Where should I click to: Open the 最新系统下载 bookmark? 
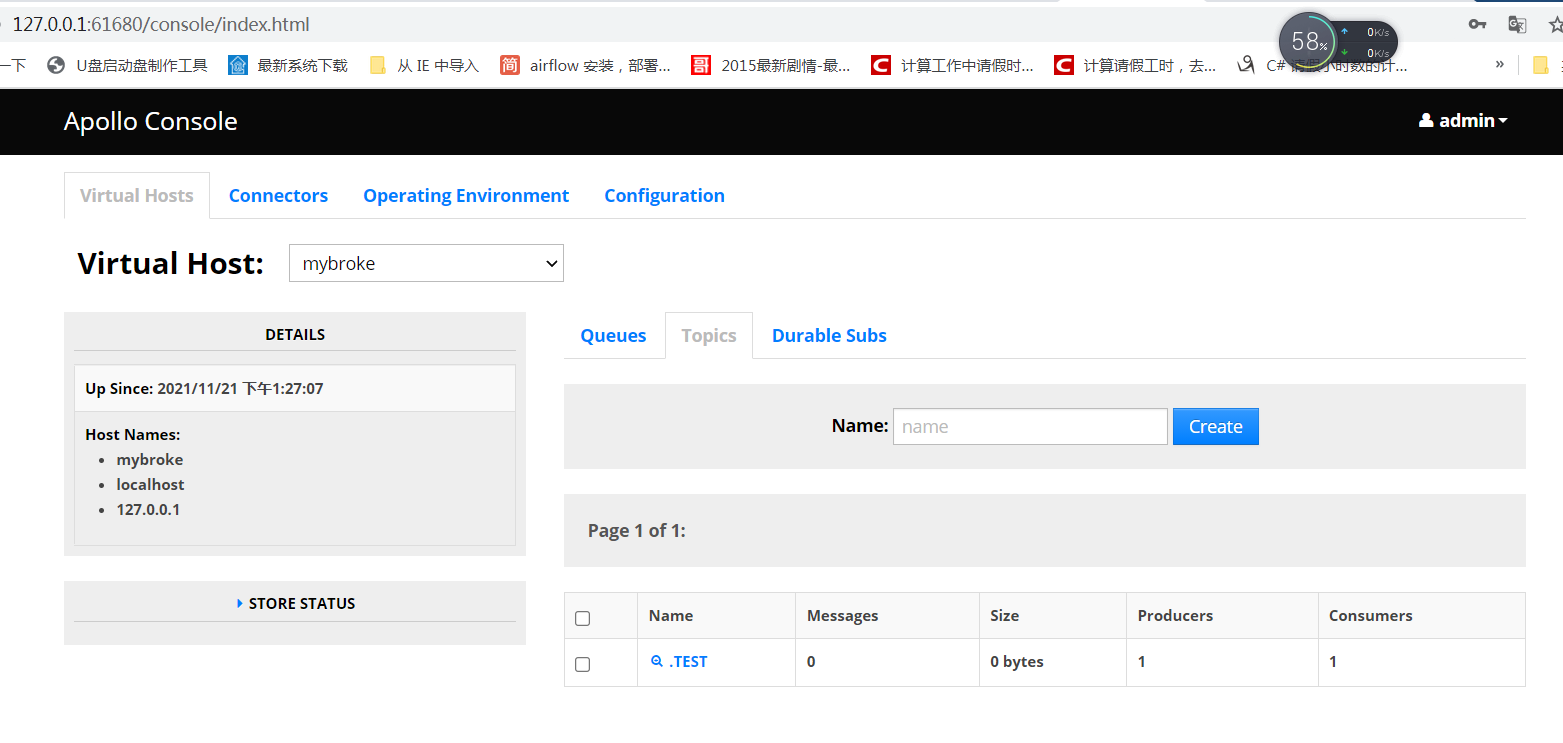(288, 66)
